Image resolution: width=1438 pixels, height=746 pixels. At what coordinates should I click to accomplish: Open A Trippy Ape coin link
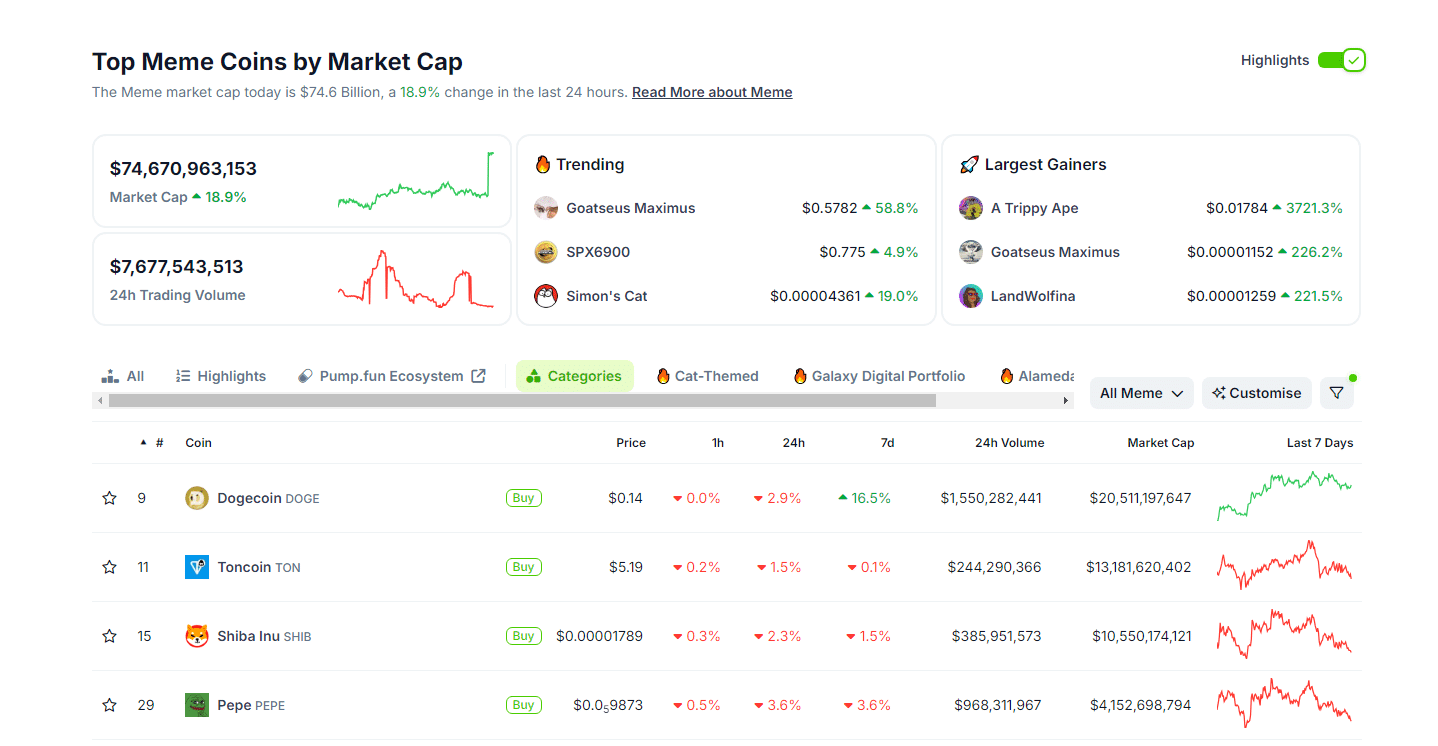click(1035, 208)
